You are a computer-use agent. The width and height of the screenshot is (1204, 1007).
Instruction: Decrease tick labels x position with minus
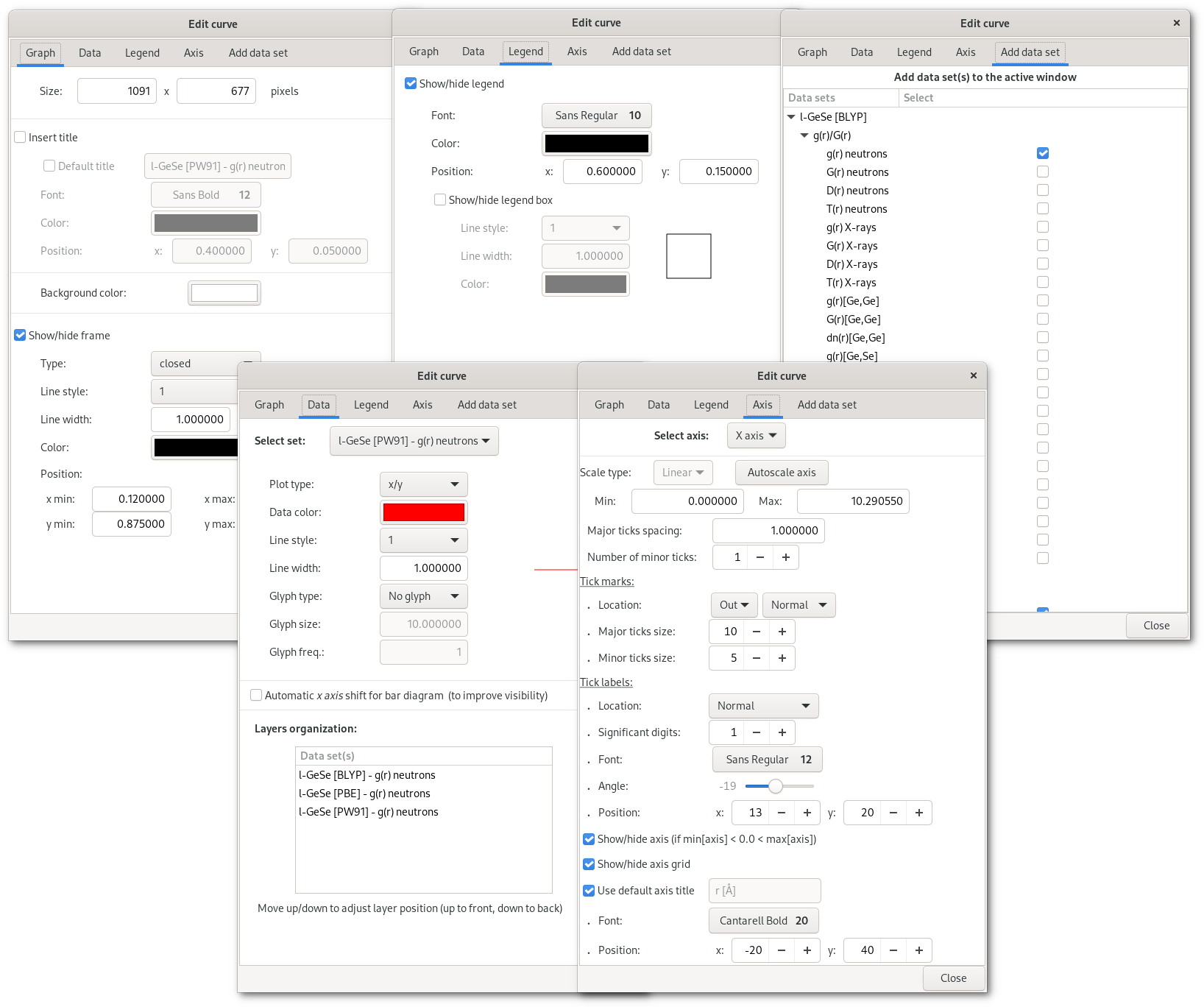pyautogui.click(x=781, y=813)
